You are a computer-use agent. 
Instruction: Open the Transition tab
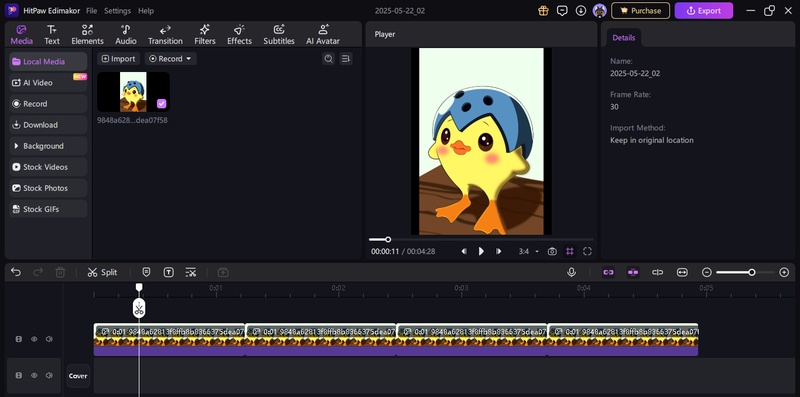[165, 35]
